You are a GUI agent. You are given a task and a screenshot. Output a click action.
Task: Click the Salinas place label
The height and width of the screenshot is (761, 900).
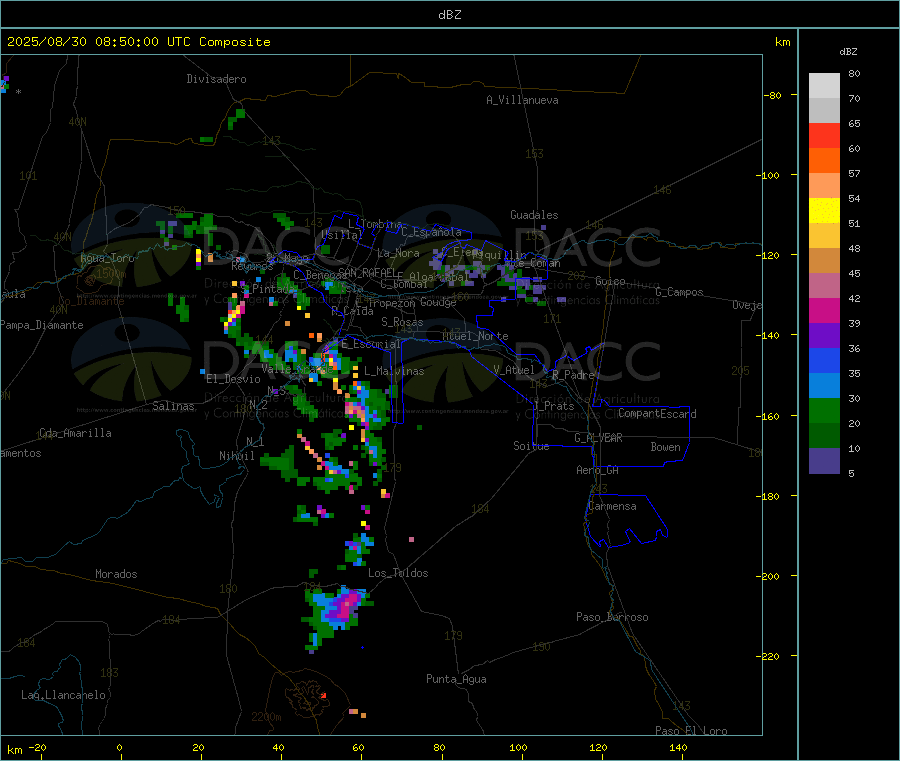[173, 406]
